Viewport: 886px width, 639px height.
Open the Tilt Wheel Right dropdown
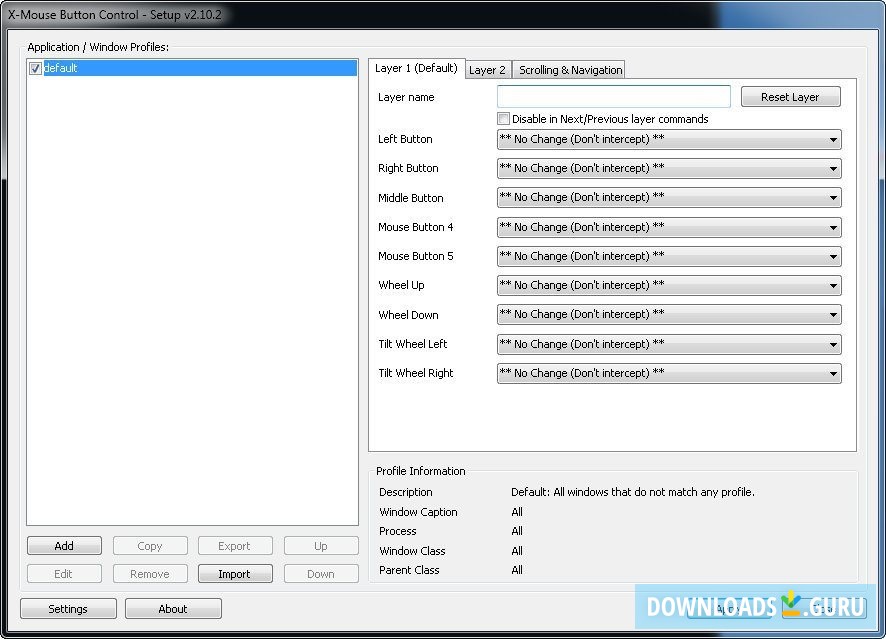[669, 373]
